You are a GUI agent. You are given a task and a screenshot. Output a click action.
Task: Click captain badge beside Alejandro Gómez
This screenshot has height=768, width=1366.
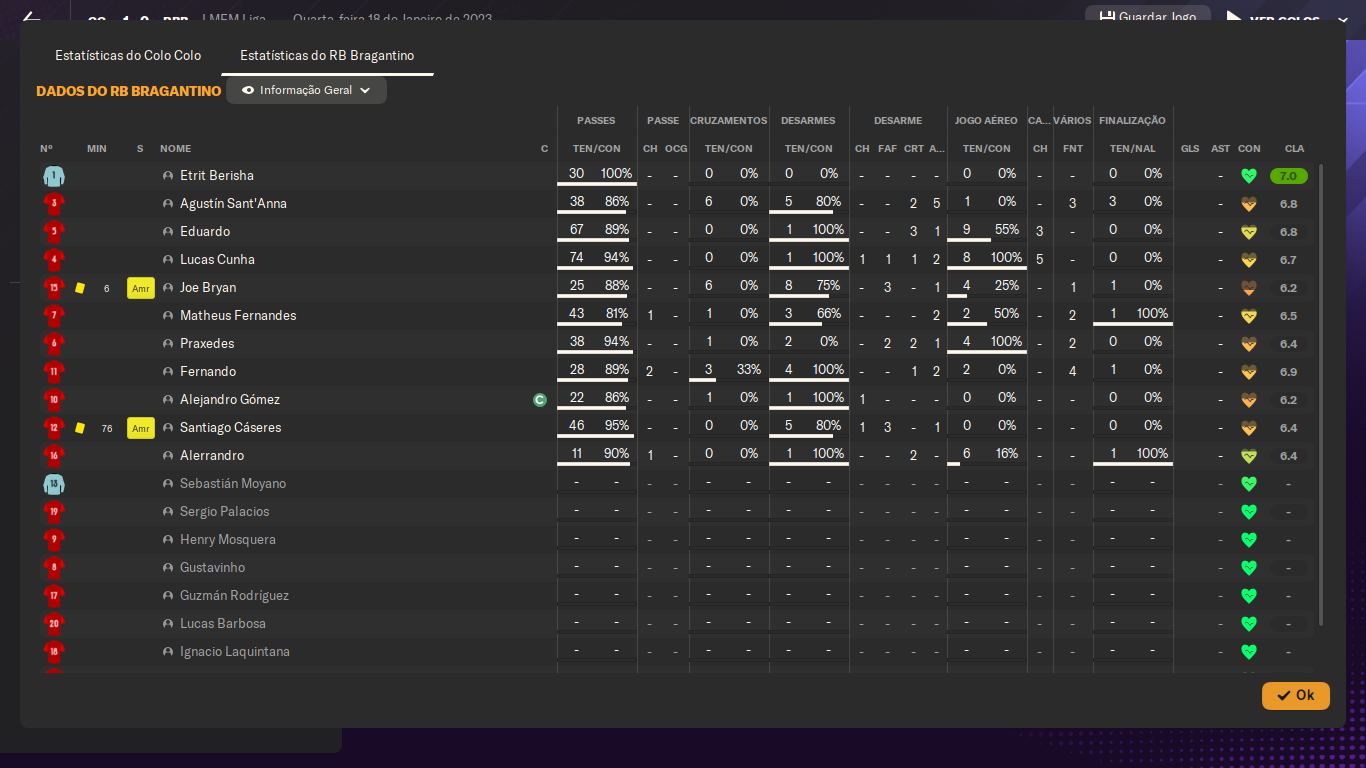pos(540,400)
